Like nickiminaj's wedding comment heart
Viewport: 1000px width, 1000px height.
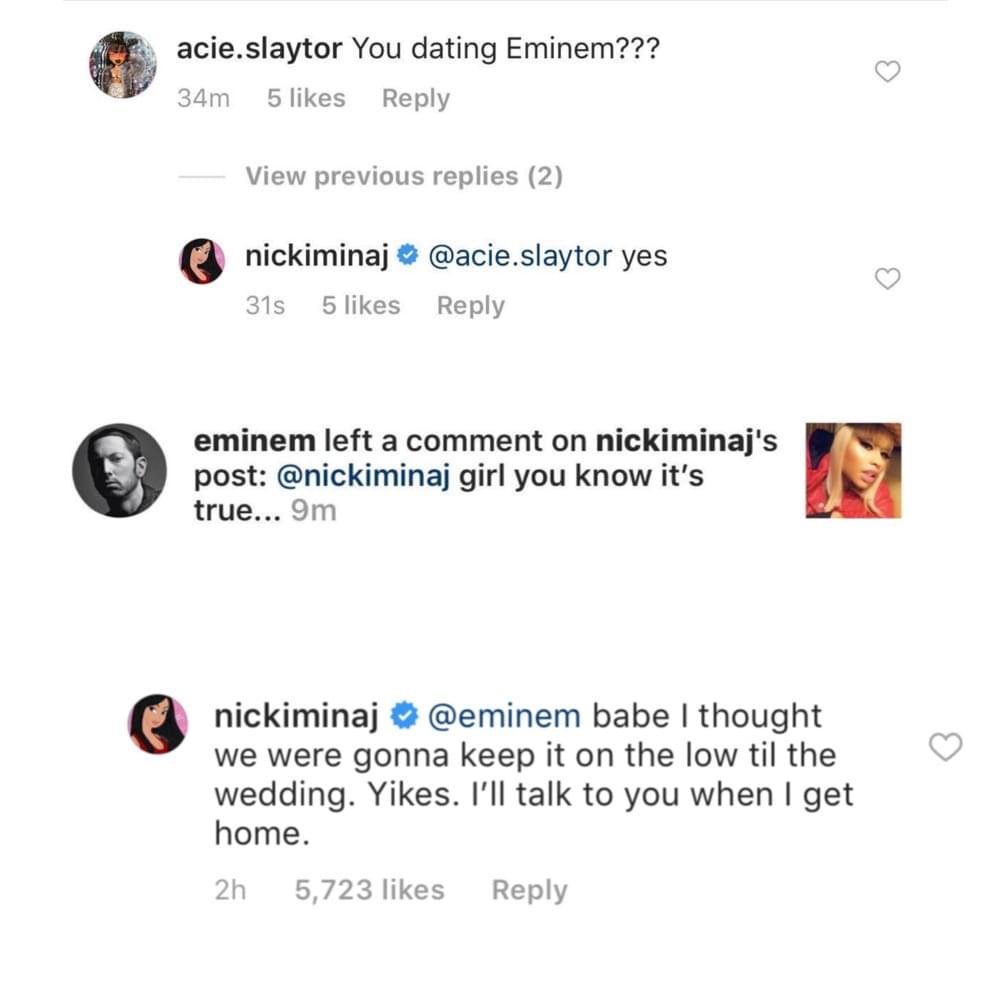(945, 747)
